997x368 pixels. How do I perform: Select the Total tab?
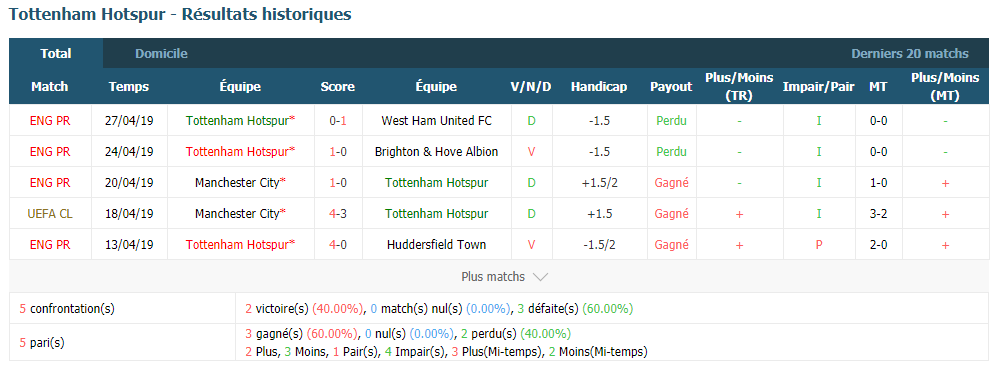56,53
